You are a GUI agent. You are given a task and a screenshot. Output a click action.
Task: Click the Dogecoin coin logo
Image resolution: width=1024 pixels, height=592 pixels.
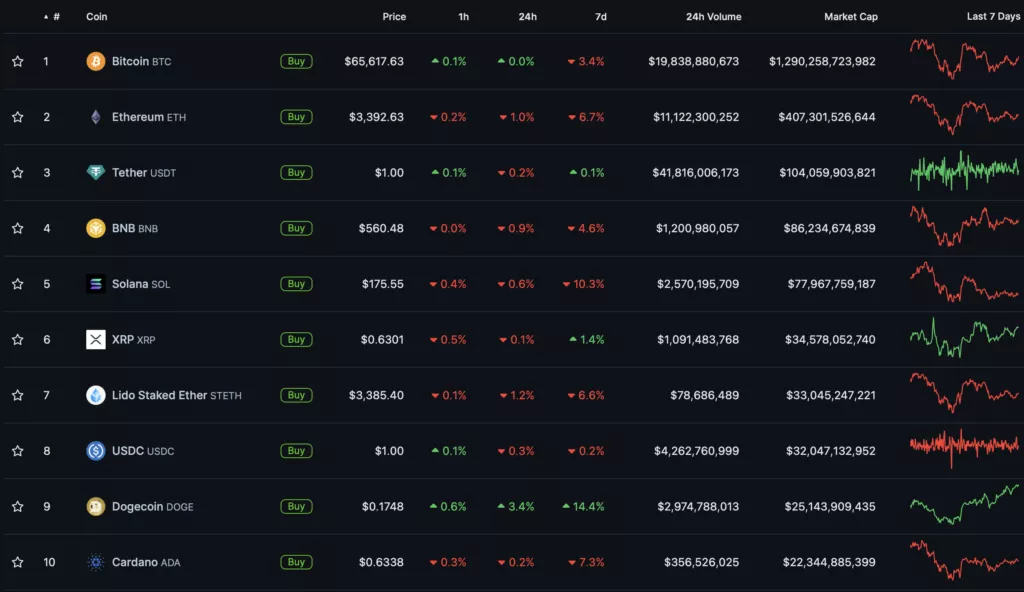pyautogui.click(x=95, y=506)
